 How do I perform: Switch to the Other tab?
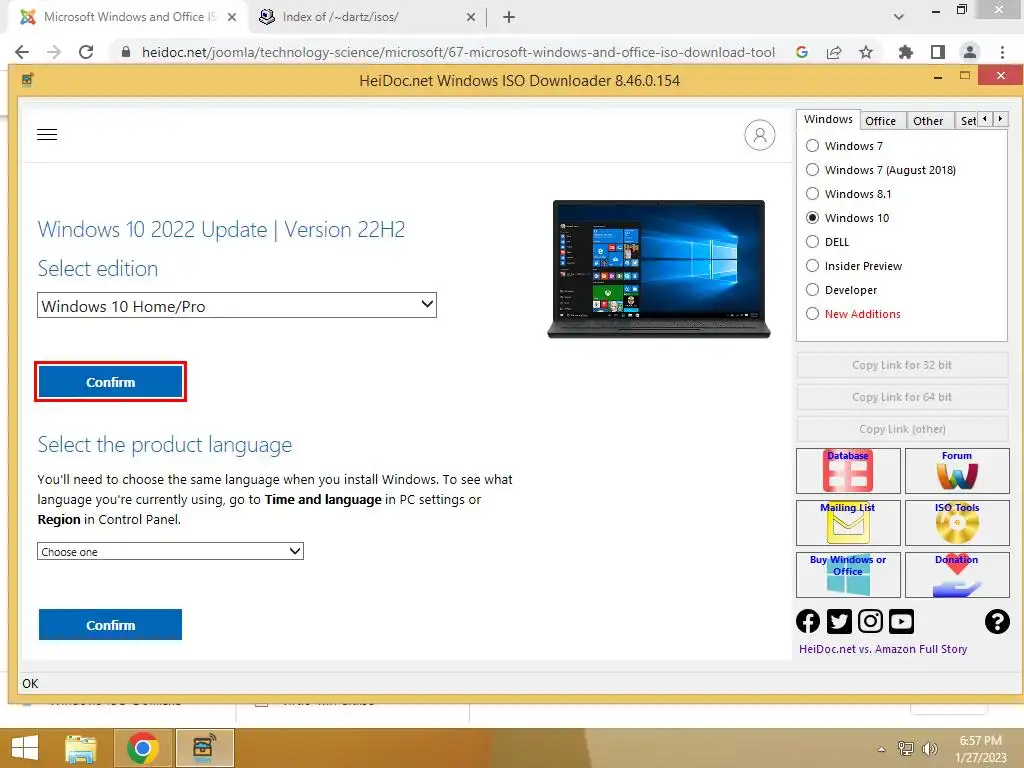pyautogui.click(x=928, y=121)
